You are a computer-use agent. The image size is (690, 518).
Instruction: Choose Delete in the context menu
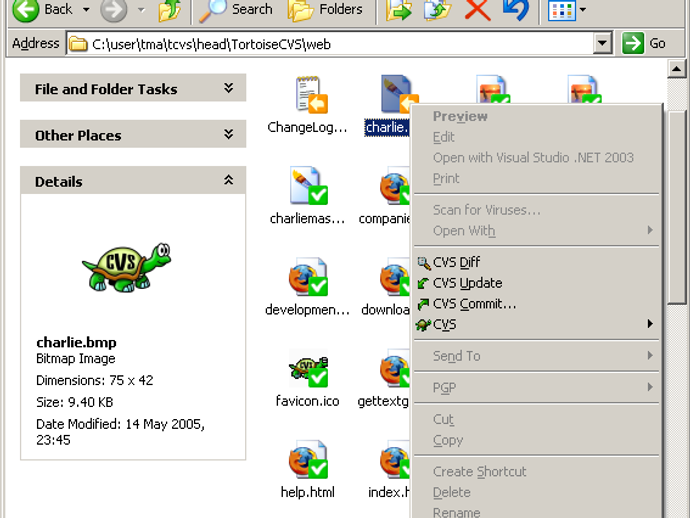tap(536, 492)
